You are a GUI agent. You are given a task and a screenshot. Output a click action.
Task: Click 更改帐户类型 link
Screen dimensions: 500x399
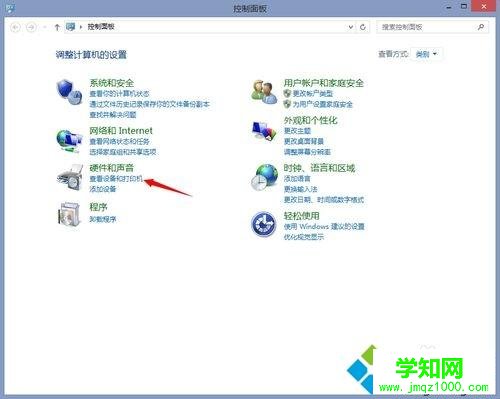tap(313, 94)
